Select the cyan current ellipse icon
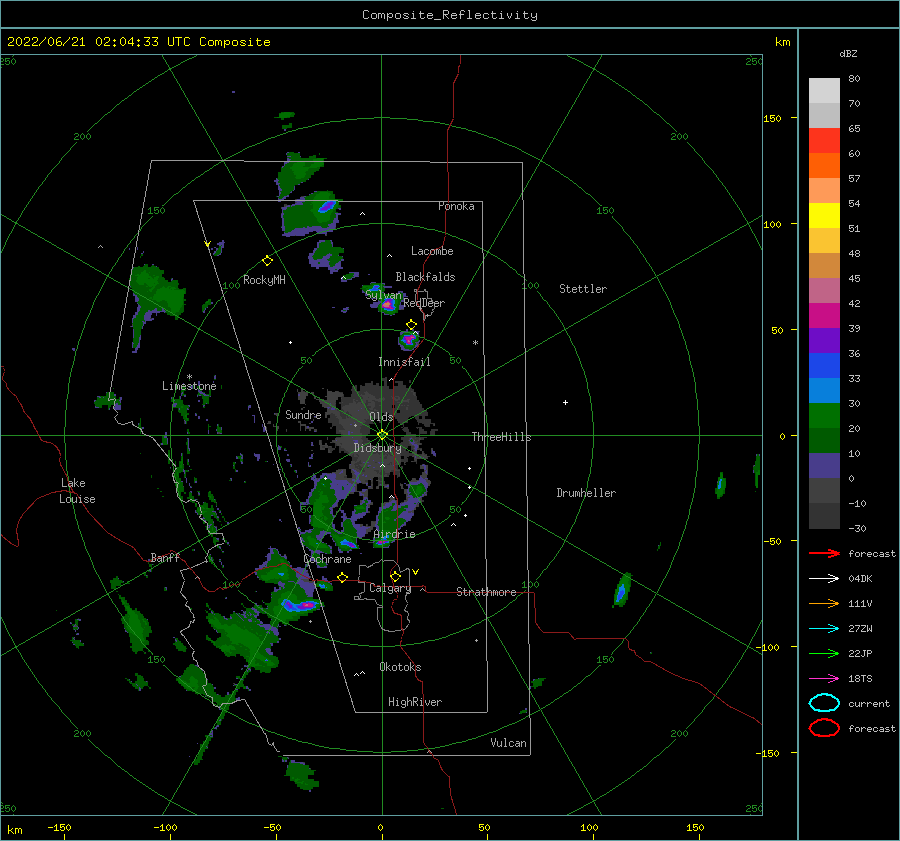900x841 pixels. tap(824, 703)
